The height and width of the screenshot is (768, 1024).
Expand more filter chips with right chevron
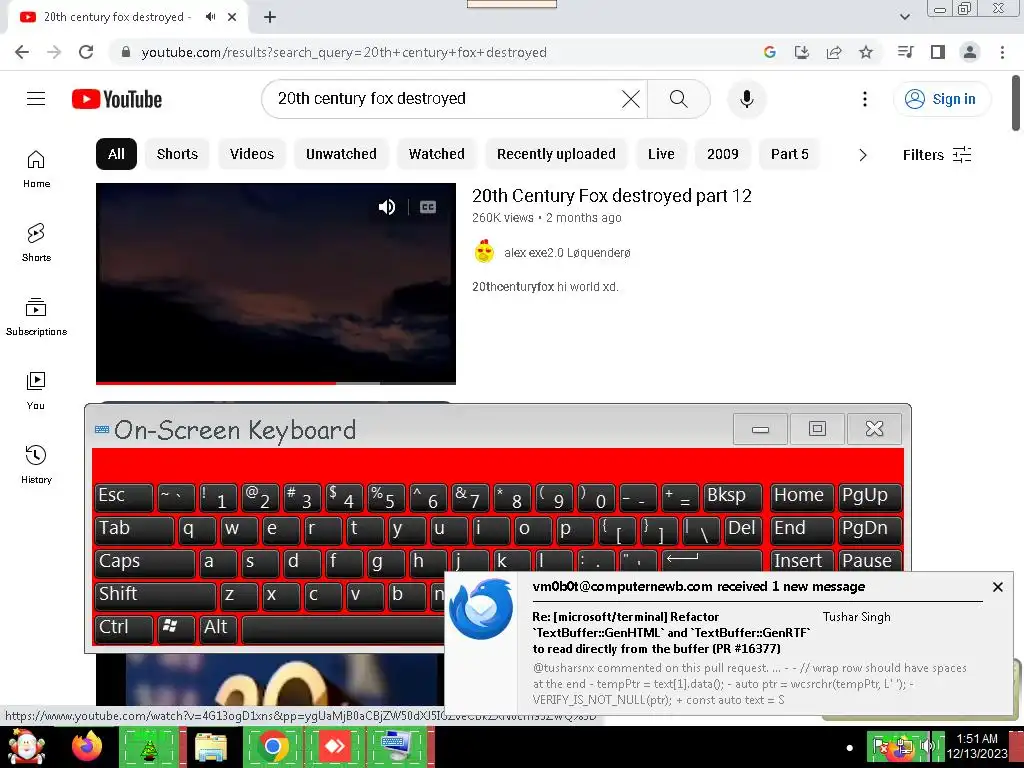(x=863, y=155)
